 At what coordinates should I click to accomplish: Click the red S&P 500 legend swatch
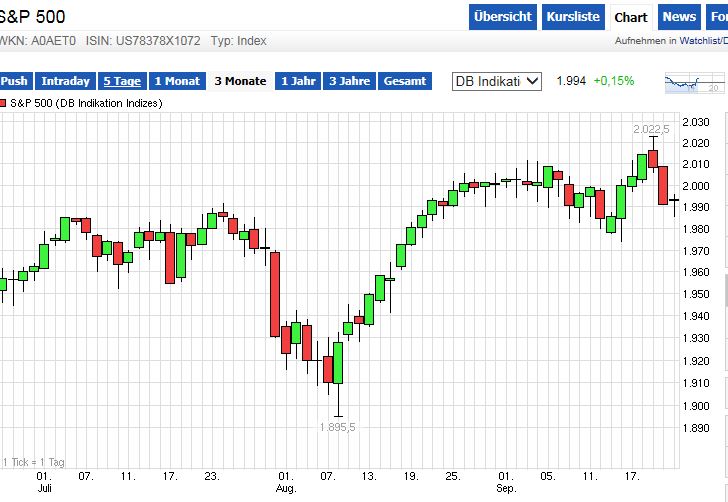click(3, 103)
